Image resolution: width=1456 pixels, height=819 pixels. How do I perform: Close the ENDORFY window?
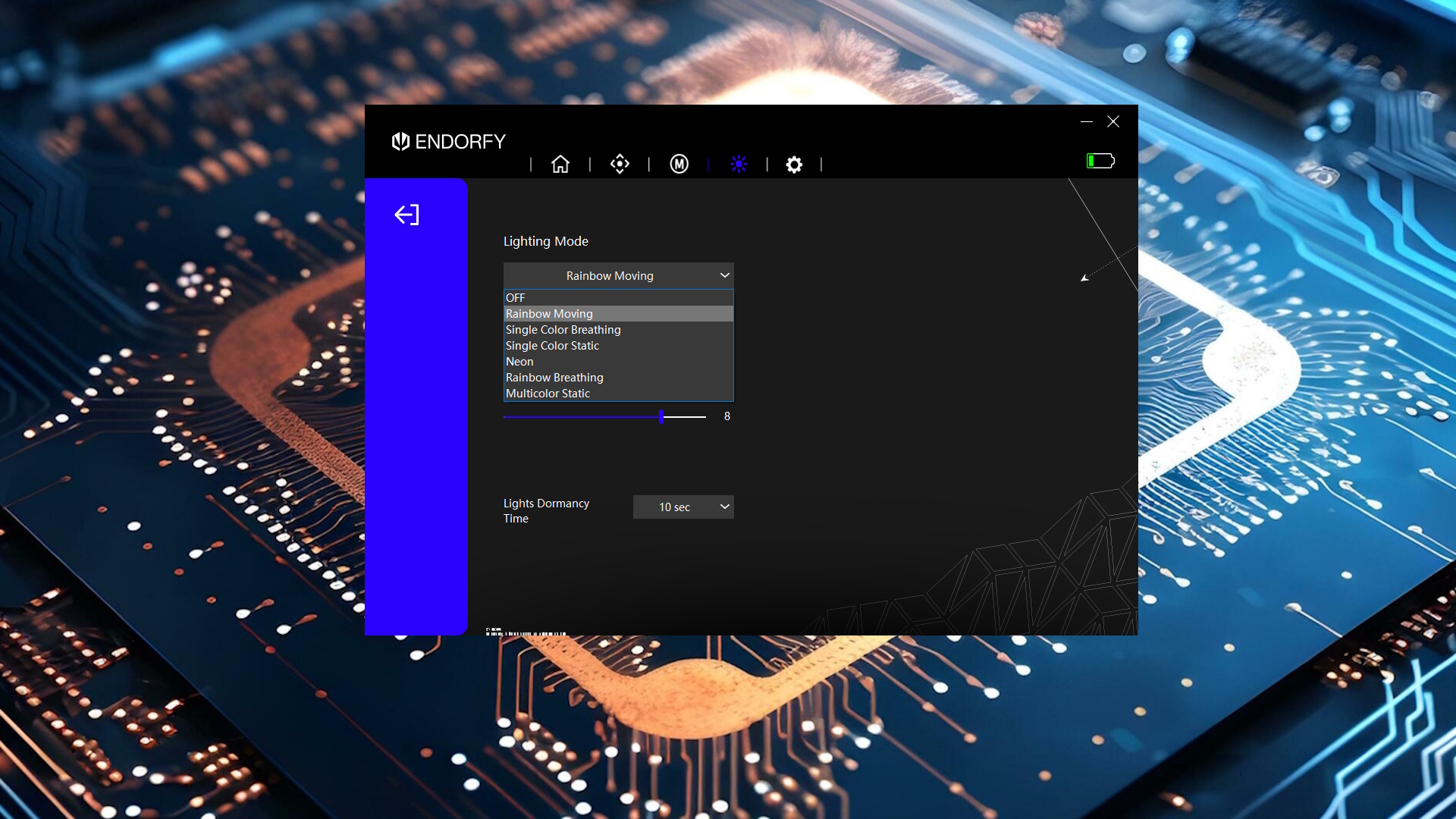[1113, 121]
